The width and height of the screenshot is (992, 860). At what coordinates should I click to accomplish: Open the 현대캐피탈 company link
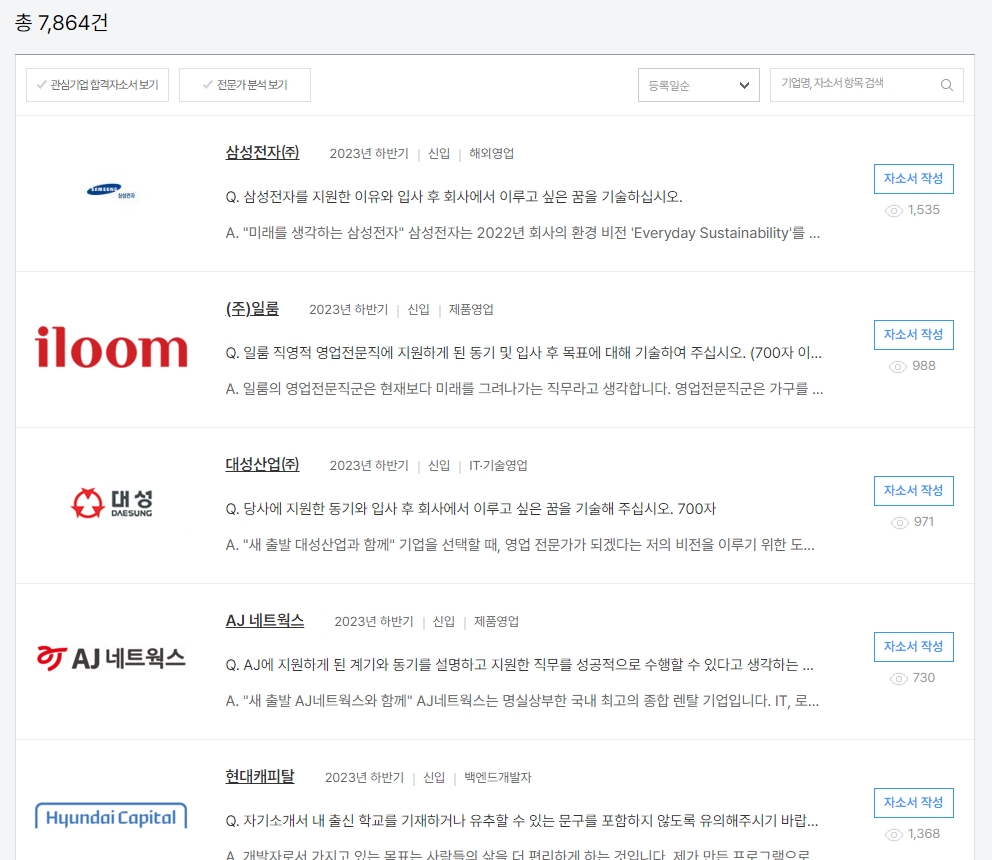point(260,776)
